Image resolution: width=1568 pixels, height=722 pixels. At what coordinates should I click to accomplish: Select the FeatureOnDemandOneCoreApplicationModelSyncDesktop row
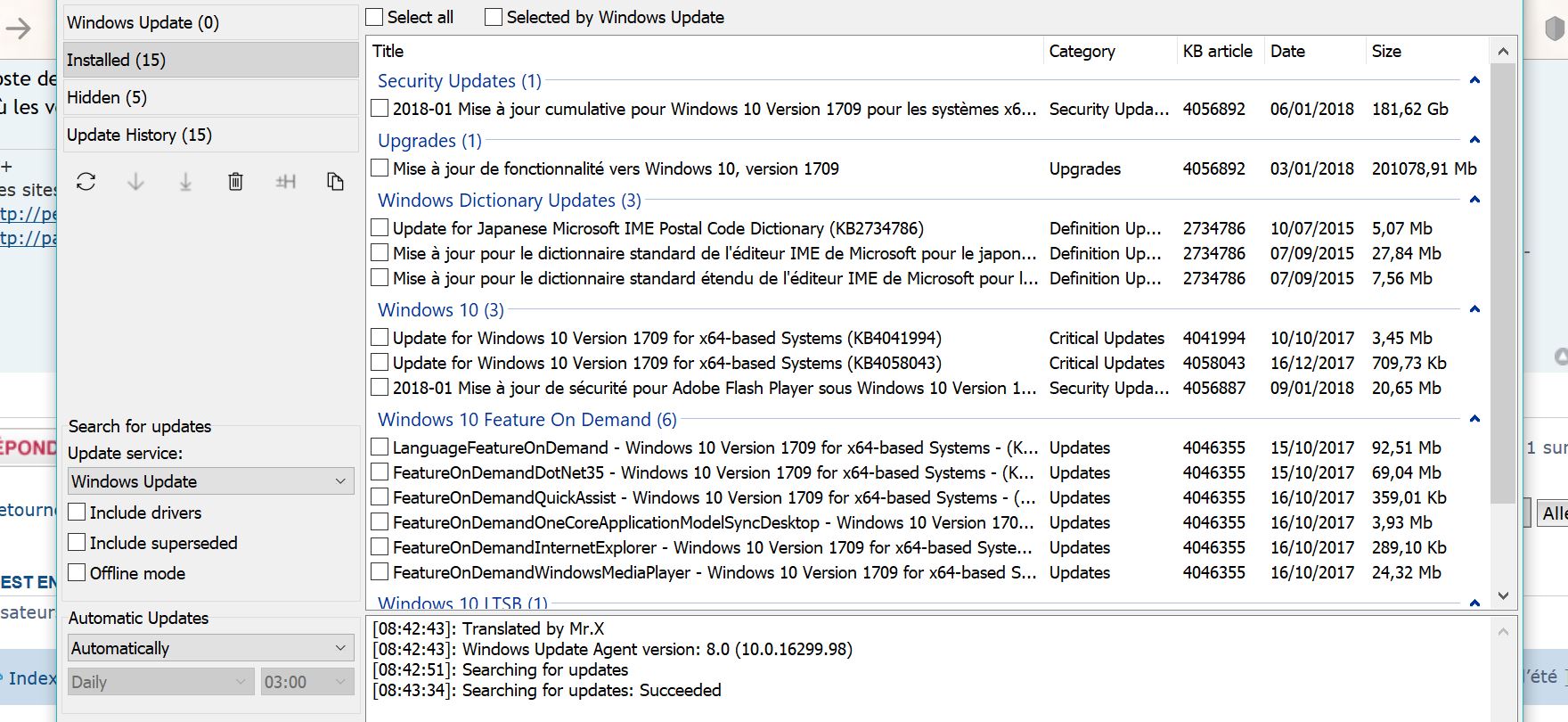pyautogui.click(x=927, y=522)
